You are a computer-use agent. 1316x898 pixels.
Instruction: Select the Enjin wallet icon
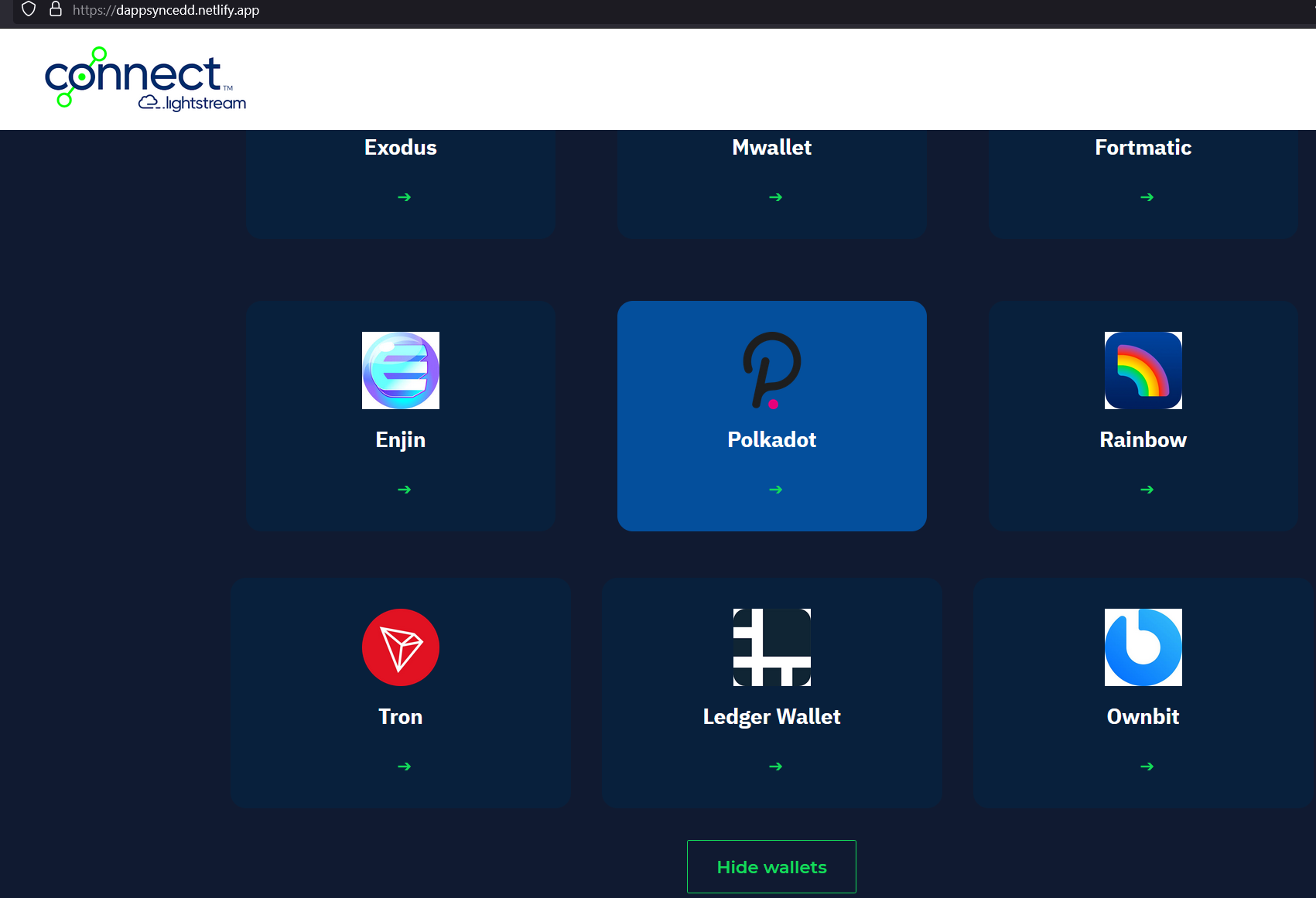pos(400,370)
